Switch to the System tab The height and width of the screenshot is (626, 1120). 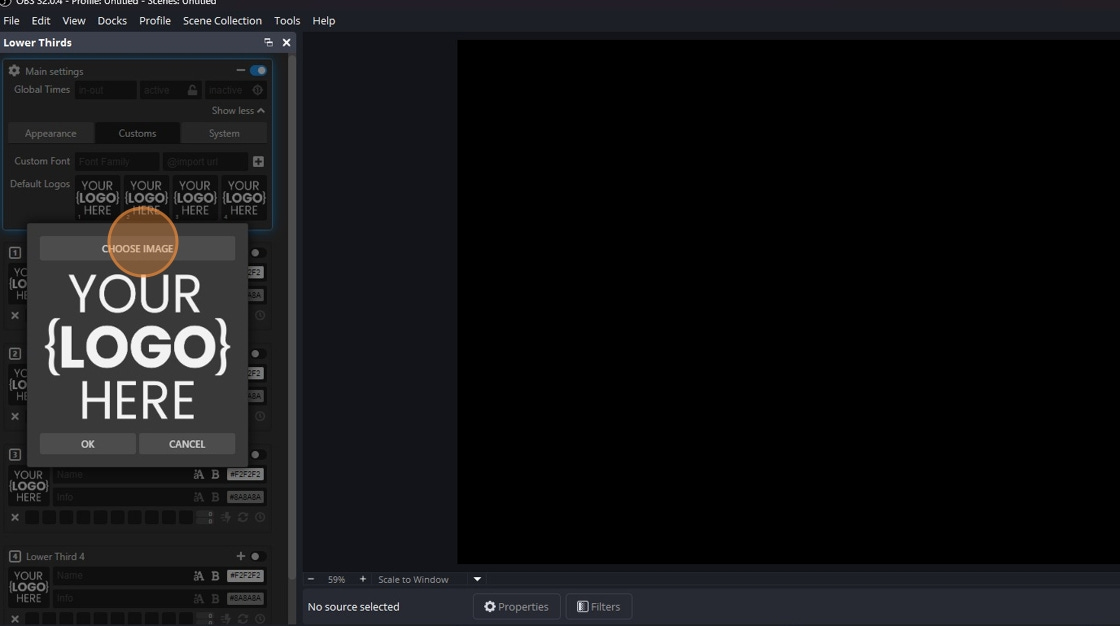point(224,134)
